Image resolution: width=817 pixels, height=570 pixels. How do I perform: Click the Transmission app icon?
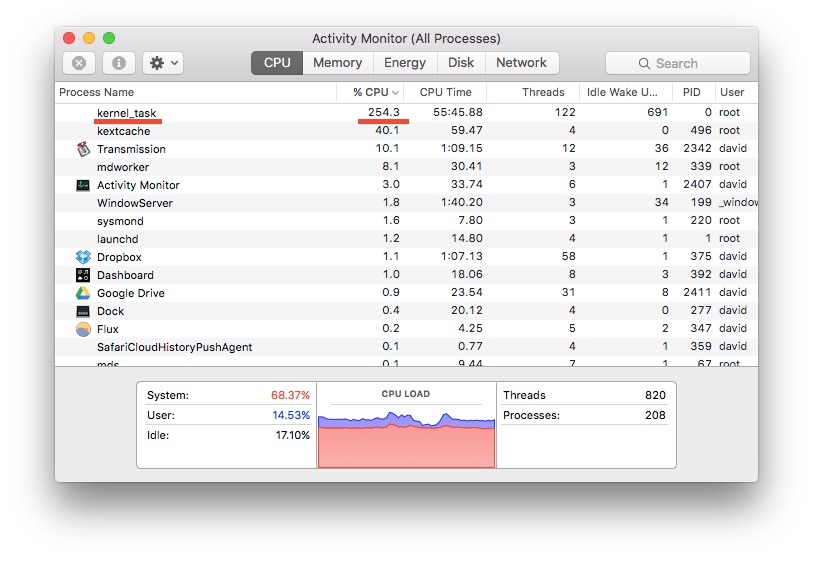[x=83, y=149]
